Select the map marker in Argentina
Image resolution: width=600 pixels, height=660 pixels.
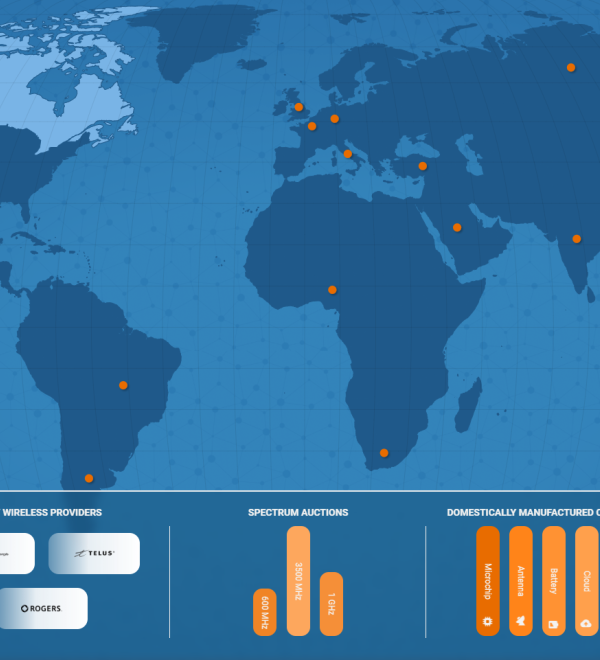(88, 478)
